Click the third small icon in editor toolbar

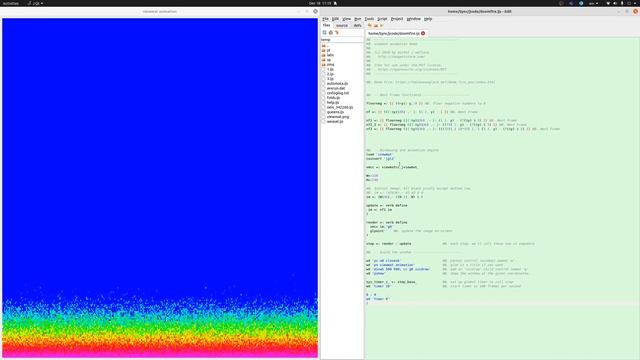[381, 26]
